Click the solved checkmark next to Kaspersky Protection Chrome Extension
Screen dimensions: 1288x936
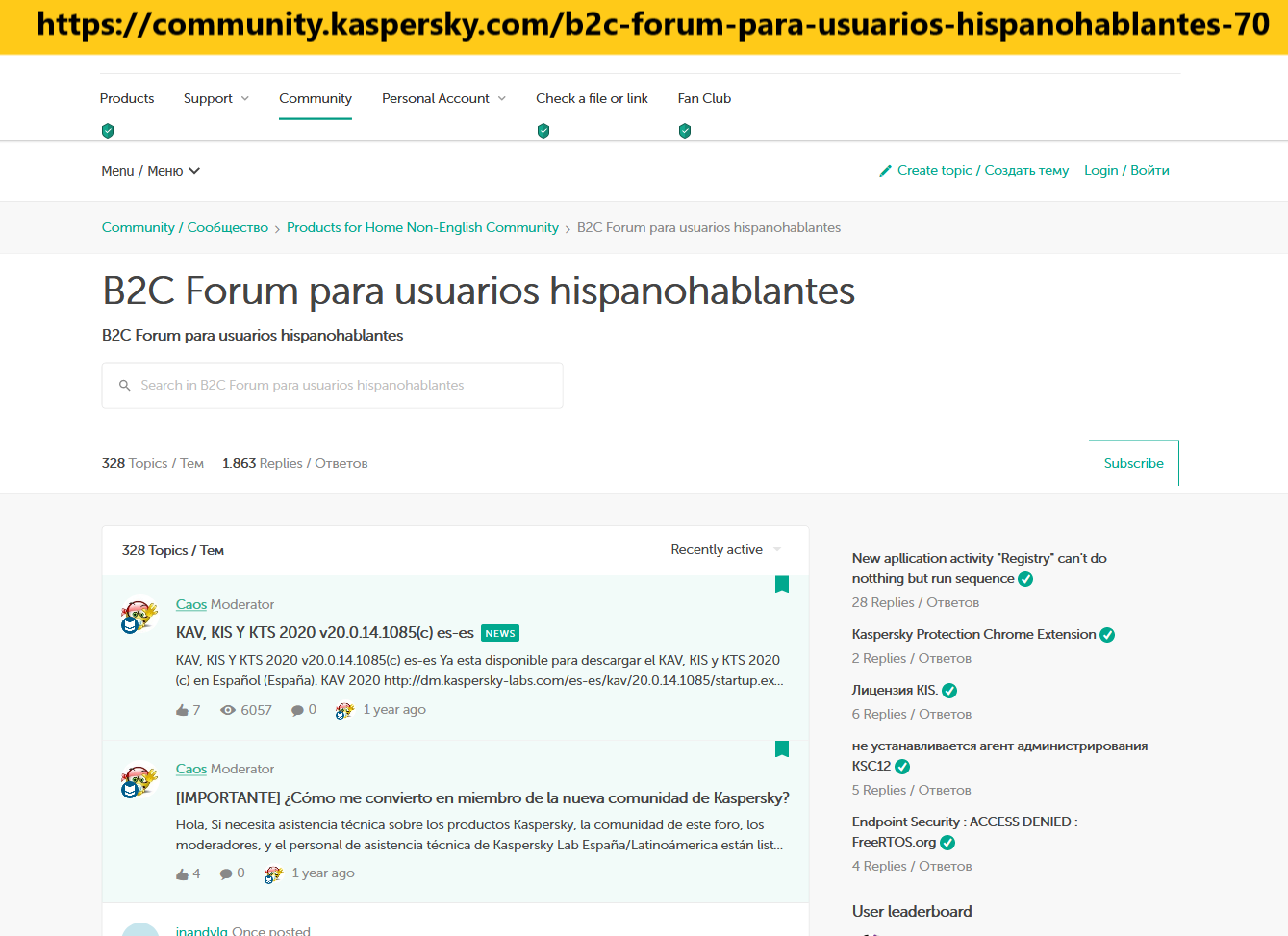coord(1107,635)
